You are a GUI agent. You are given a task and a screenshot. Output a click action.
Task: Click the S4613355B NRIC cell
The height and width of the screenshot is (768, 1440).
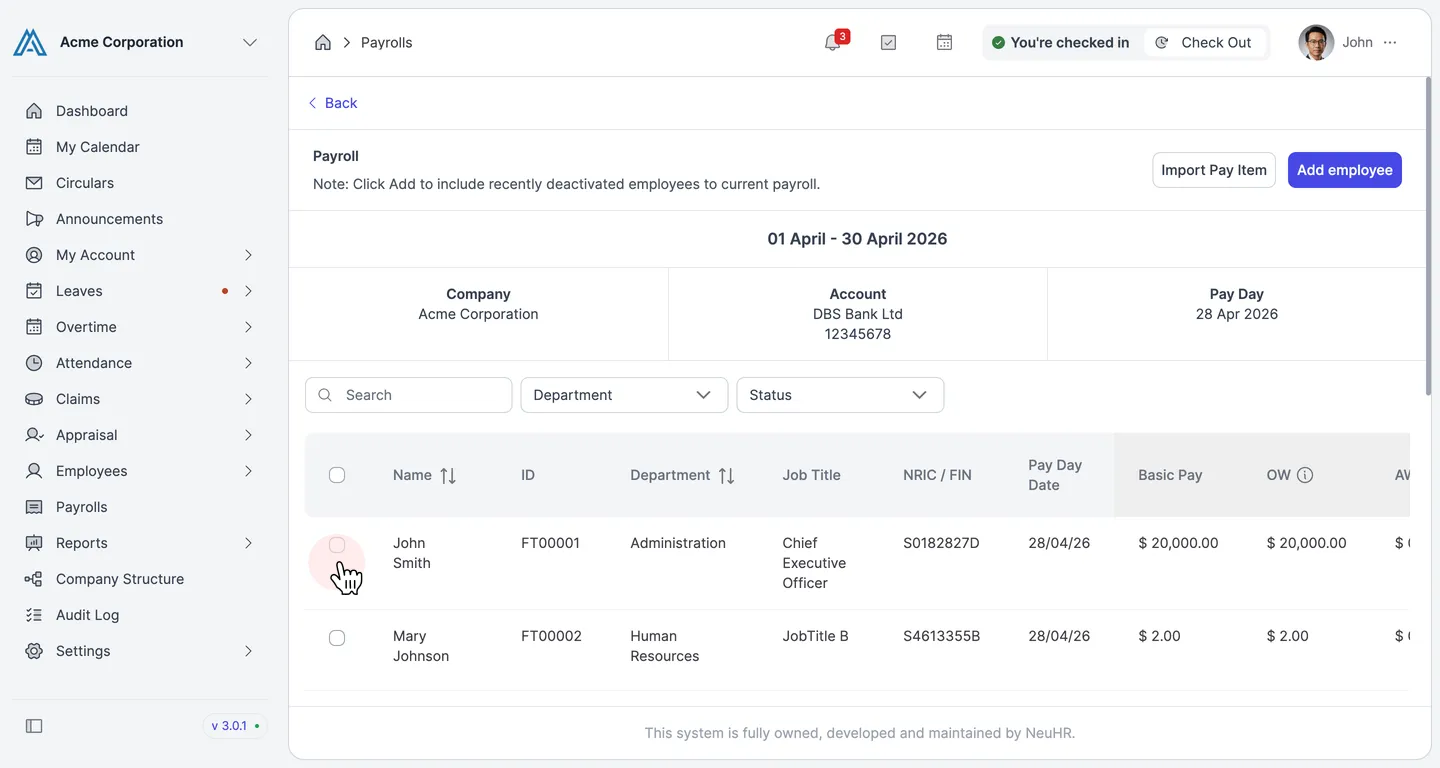point(942,636)
